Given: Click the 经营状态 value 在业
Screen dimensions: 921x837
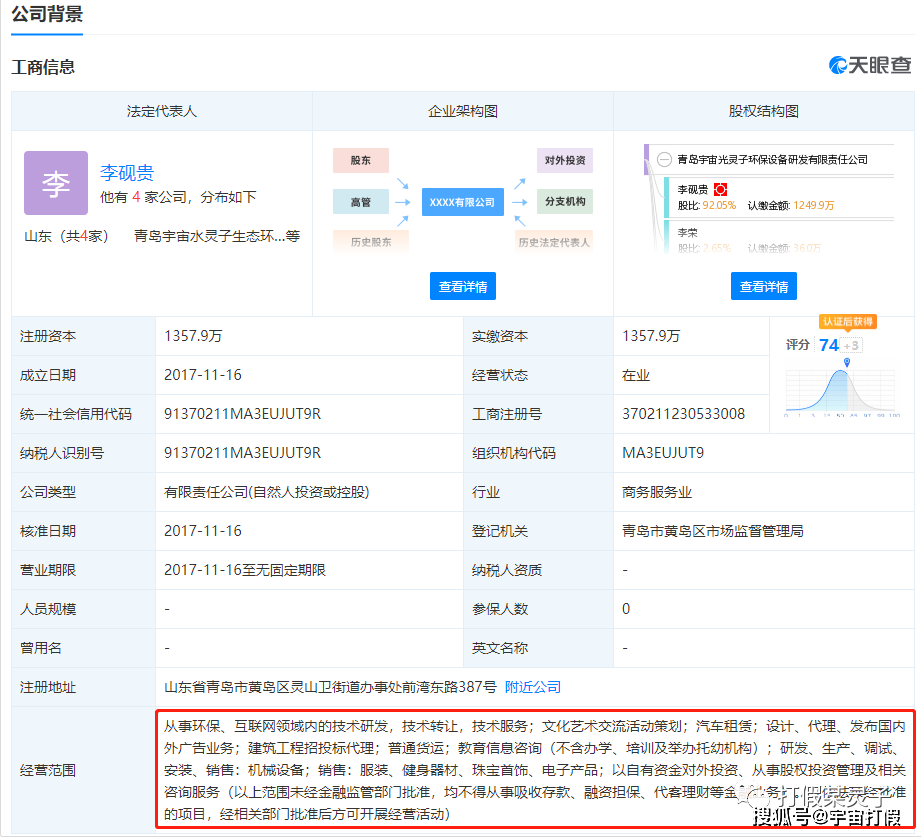Looking at the screenshot, I should click(x=636, y=375).
